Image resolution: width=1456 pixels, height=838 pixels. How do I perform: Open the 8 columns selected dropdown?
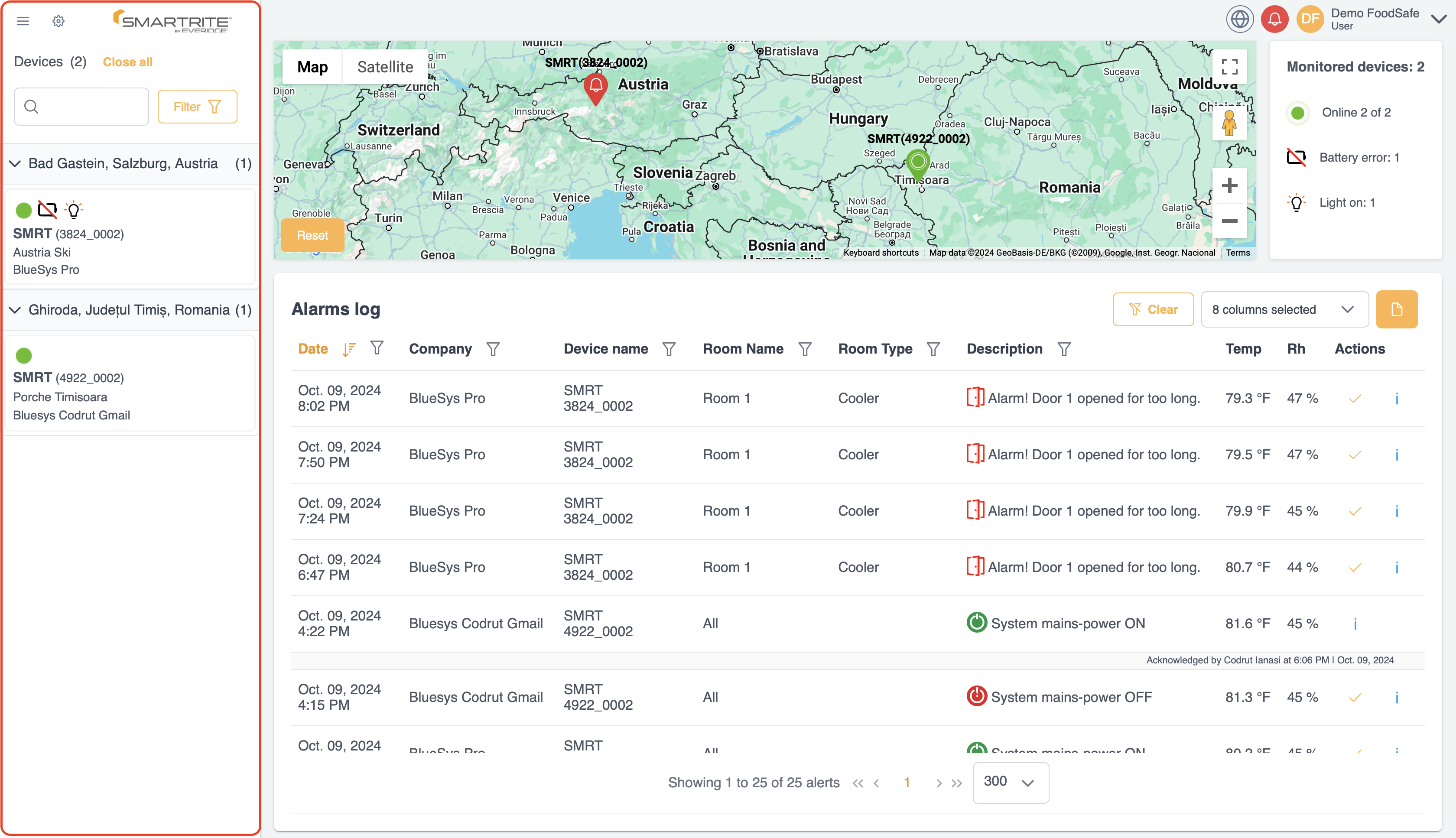click(1284, 309)
